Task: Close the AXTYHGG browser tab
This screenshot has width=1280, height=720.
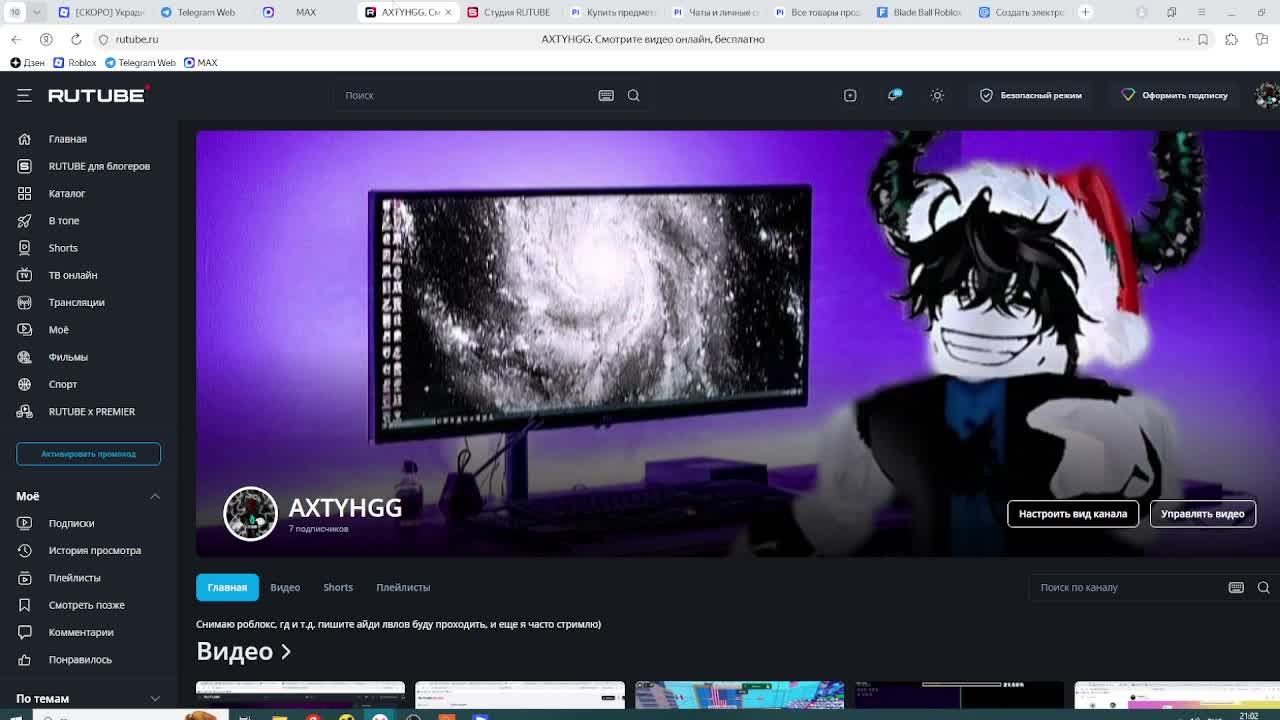Action: pos(448,12)
